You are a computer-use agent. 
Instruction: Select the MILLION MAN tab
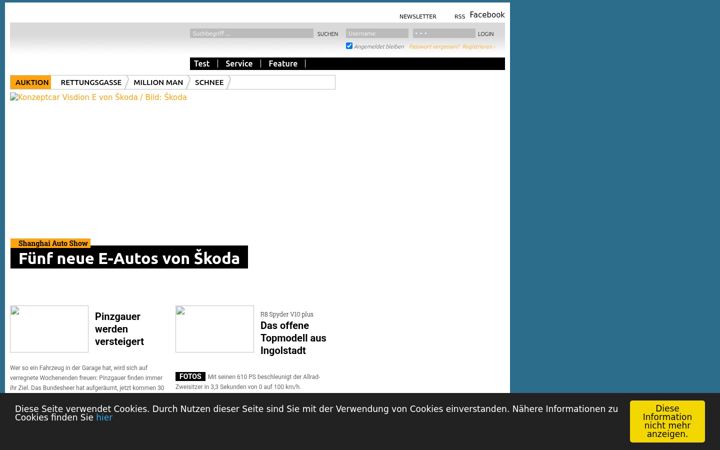(x=158, y=83)
